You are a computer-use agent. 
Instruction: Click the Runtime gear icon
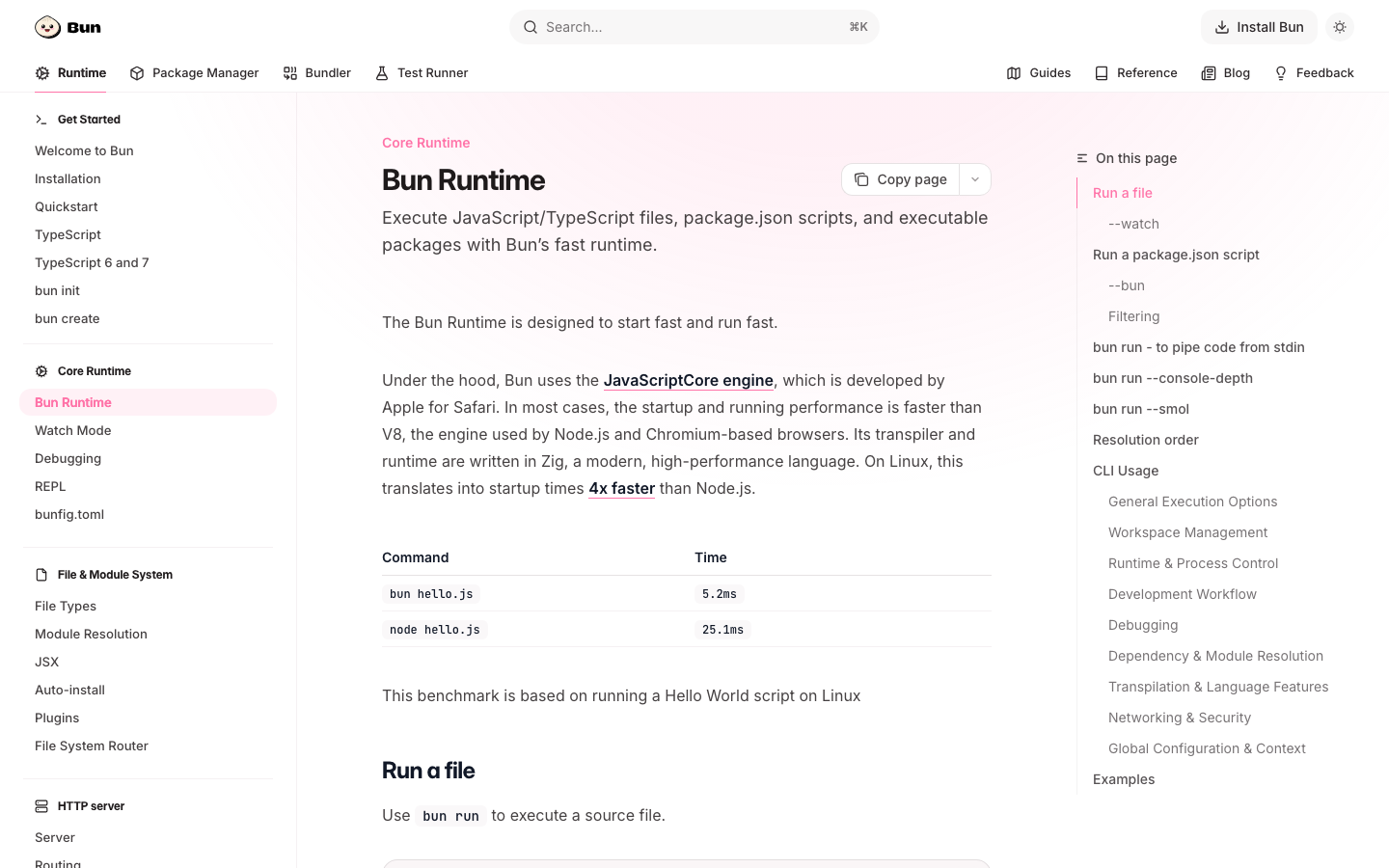[42, 73]
